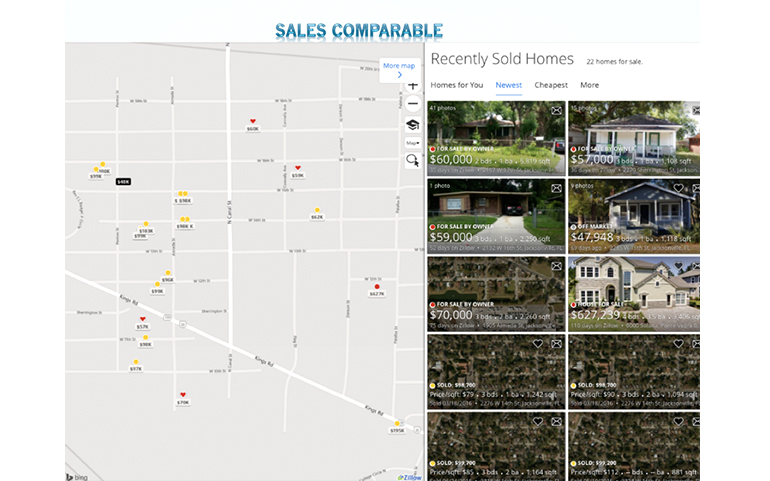Expand the More sorting options
The width and height of the screenshot is (770, 481).
coord(589,85)
